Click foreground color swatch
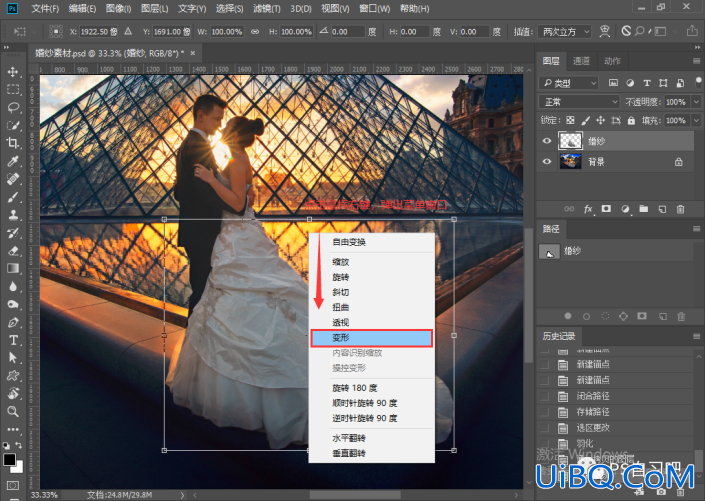Image resolution: width=705 pixels, height=501 pixels. pyautogui.click(x=9, y=459)
